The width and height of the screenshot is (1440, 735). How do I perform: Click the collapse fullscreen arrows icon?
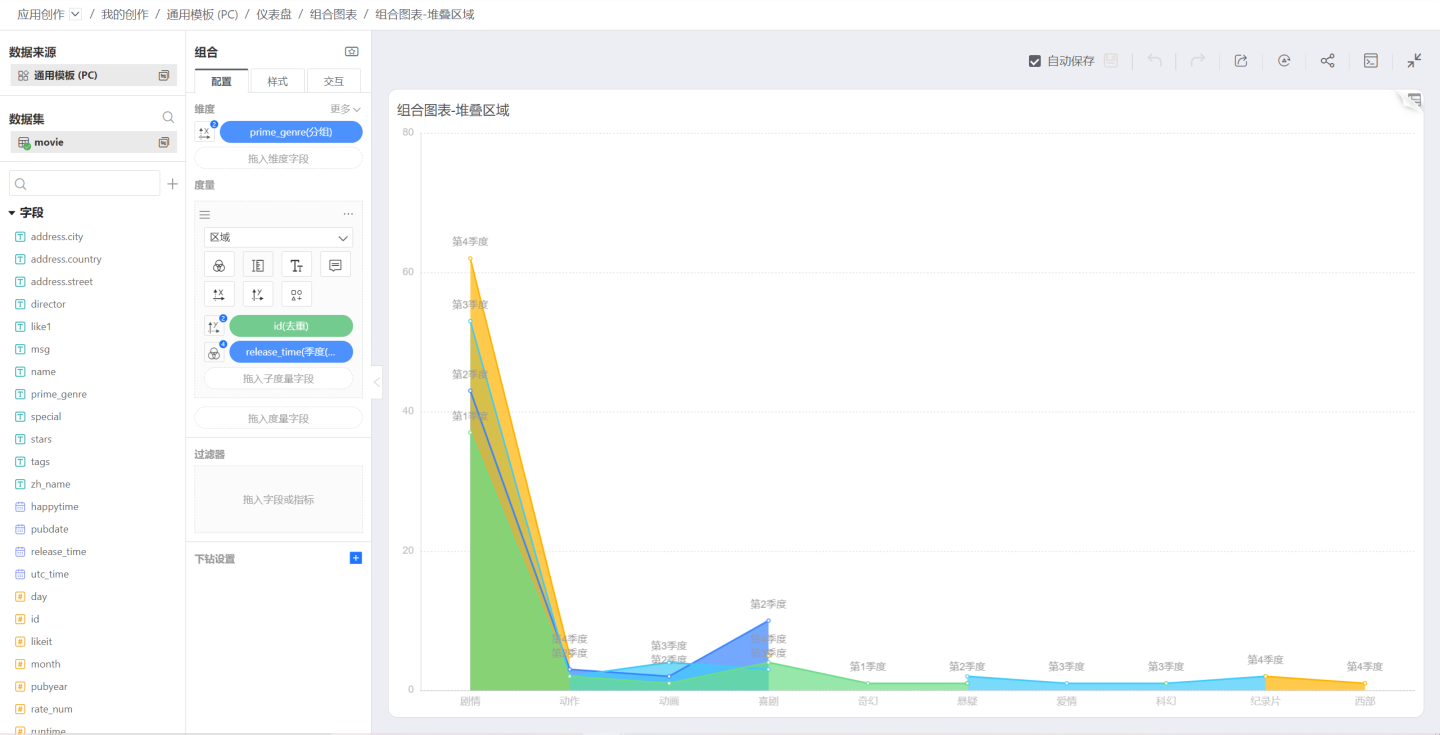tap(1414, 61)
